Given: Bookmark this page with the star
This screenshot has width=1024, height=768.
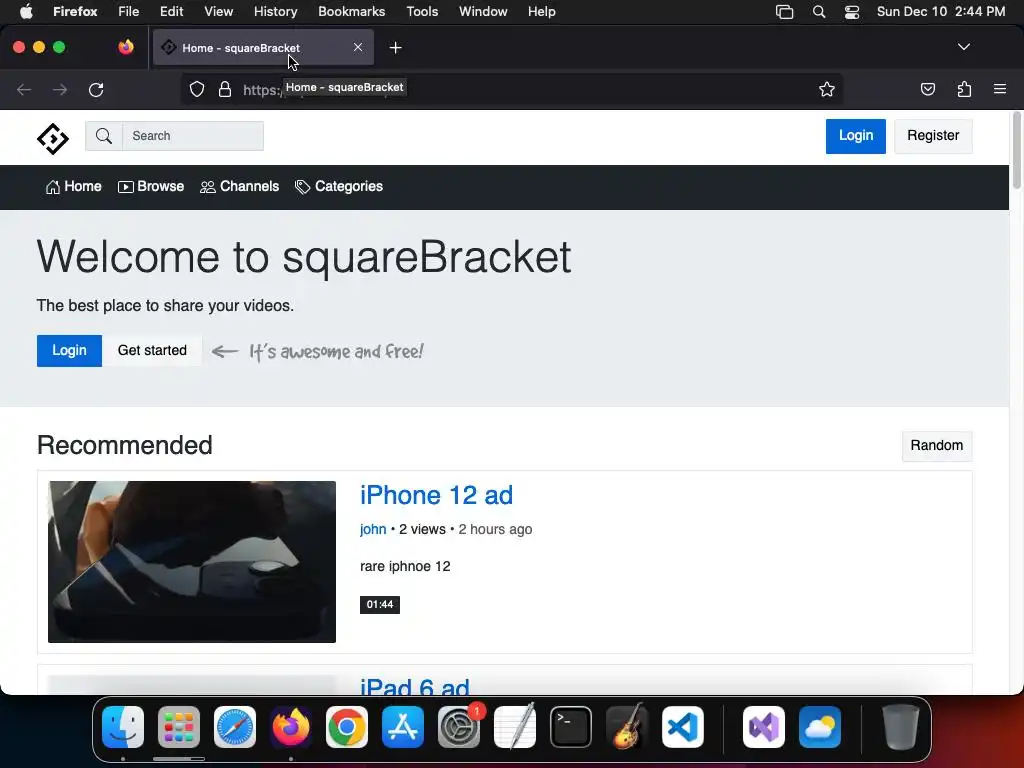Looking at the screenshot, I should (827, 89).
